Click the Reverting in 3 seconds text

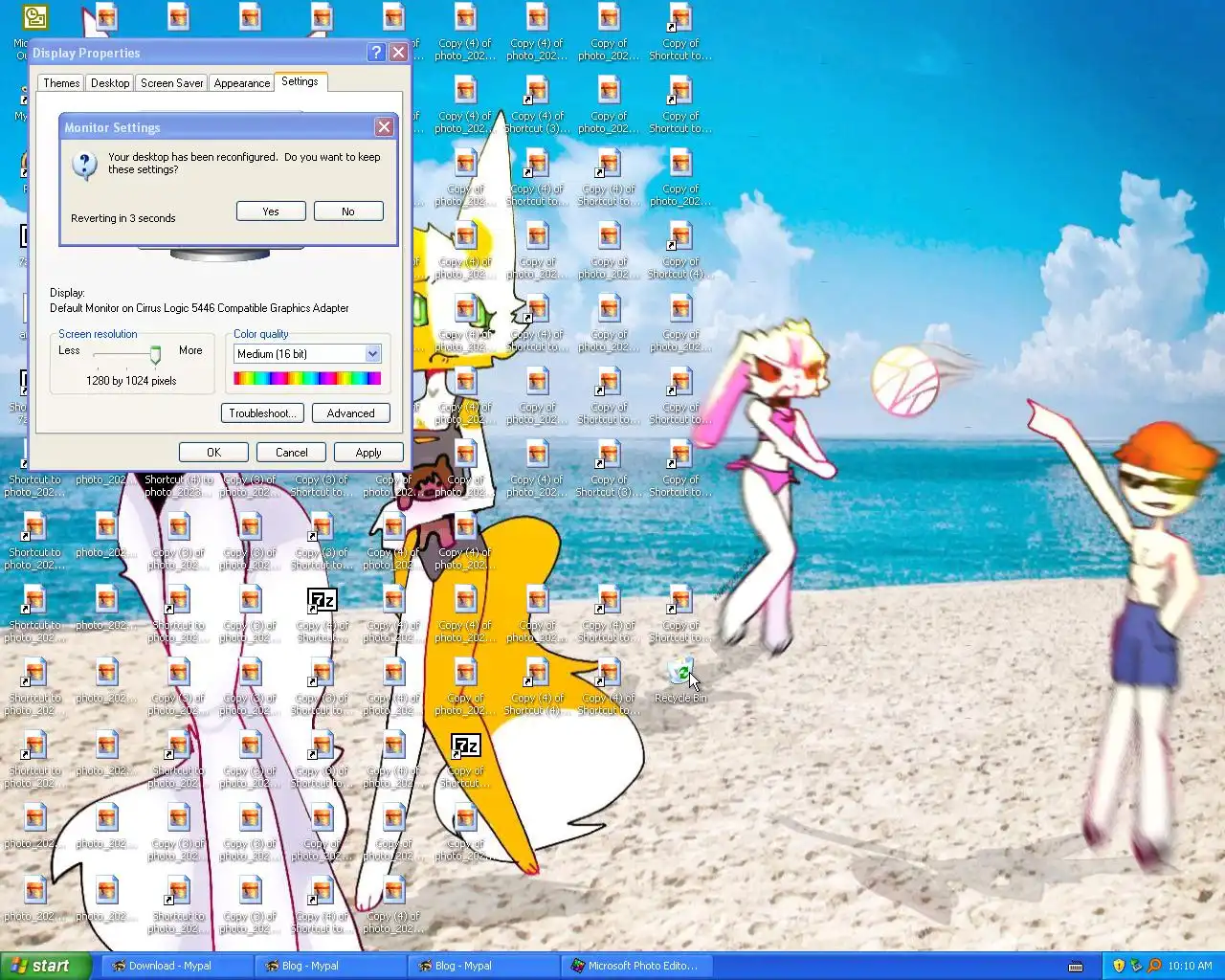(x=122, y=218)
